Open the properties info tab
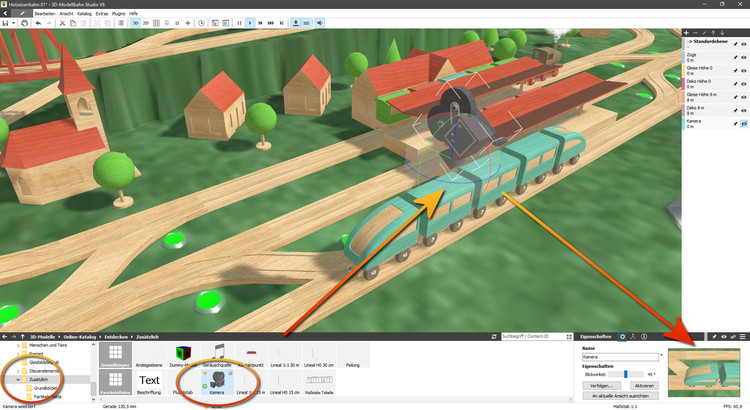The width and height of the screenshot is (750, 410). (644, 337)
